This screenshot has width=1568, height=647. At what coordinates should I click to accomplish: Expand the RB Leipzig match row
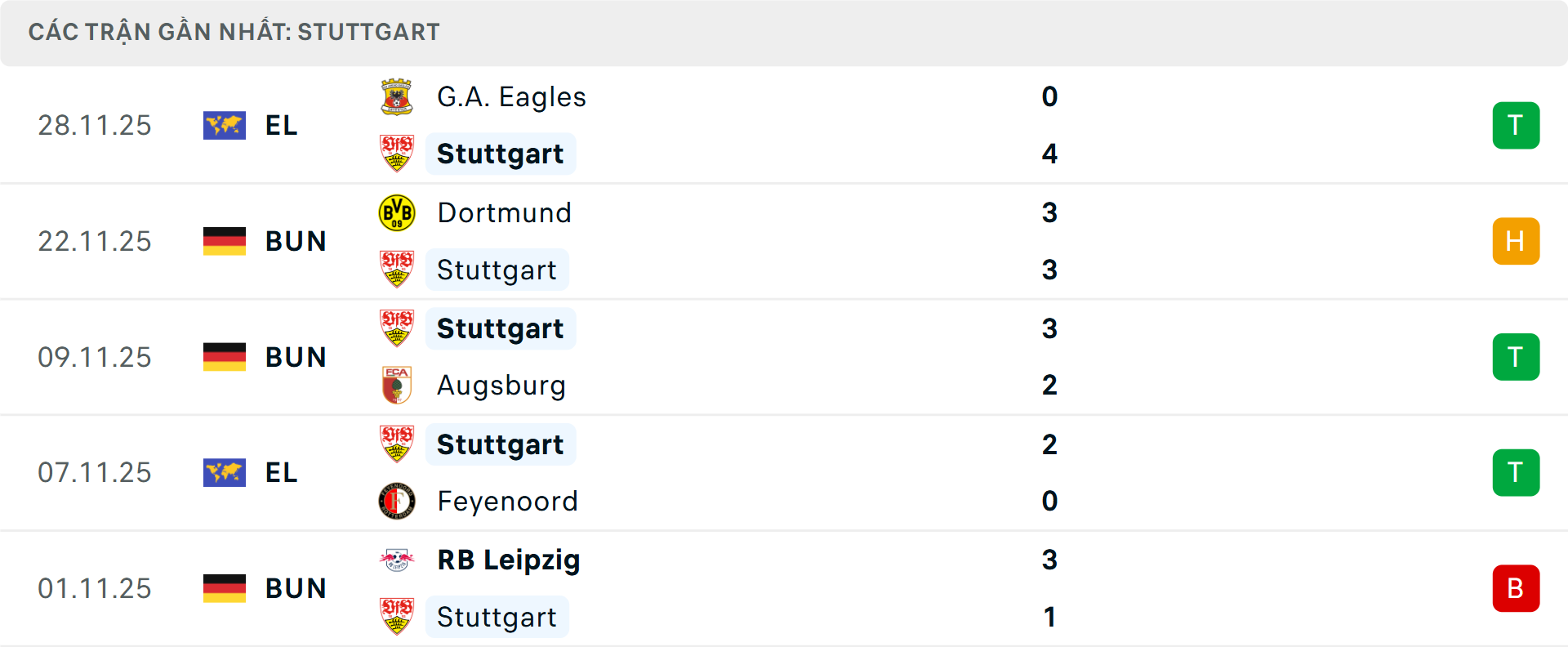[817, 588]
